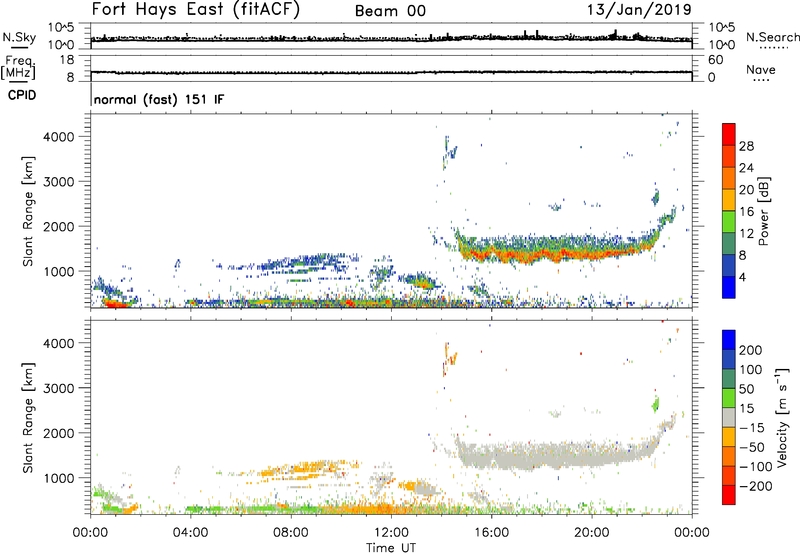Click the echo cluster near 3800 km, power panel
The height and width of the screenshot is (554, 800).
449,152
